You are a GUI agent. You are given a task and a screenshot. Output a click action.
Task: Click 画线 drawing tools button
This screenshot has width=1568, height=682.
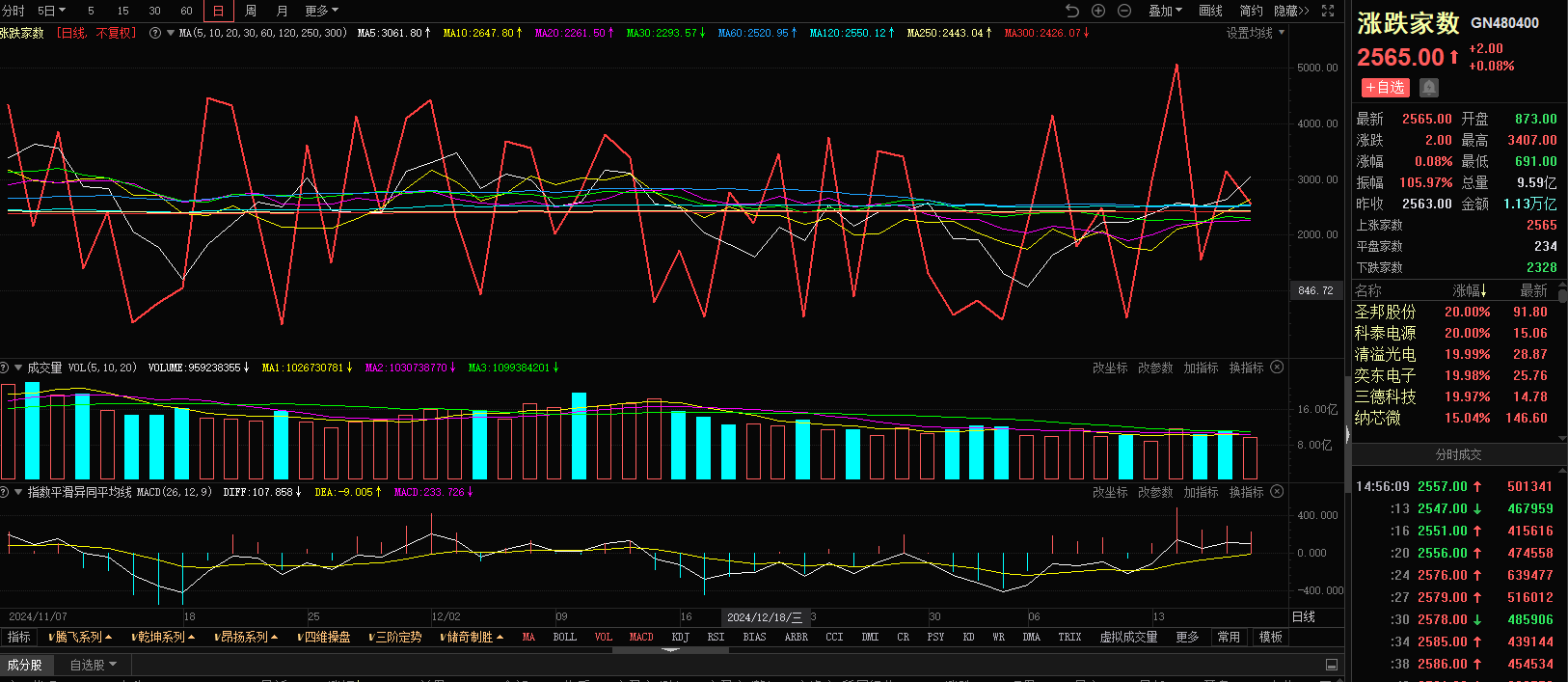(x=1210, y=11)
